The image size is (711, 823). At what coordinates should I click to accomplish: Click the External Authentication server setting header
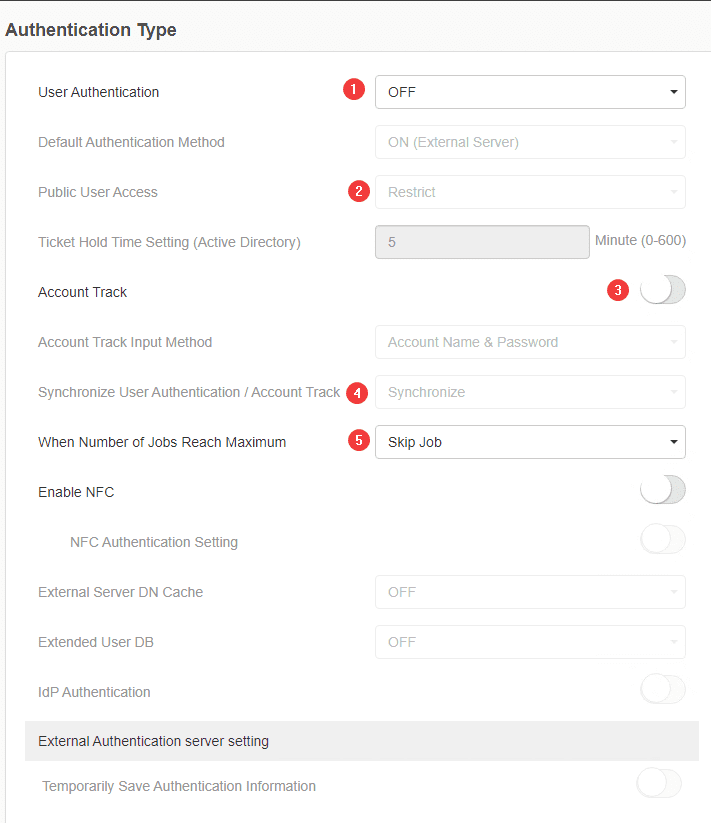(x=361, y=741)
